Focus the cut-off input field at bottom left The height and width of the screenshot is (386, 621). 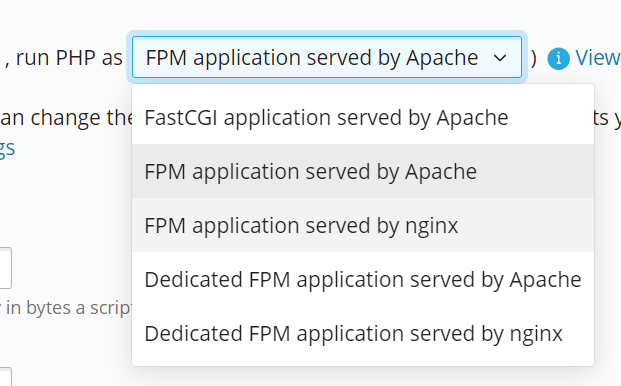pyautogui.click(x=6, y=376)
